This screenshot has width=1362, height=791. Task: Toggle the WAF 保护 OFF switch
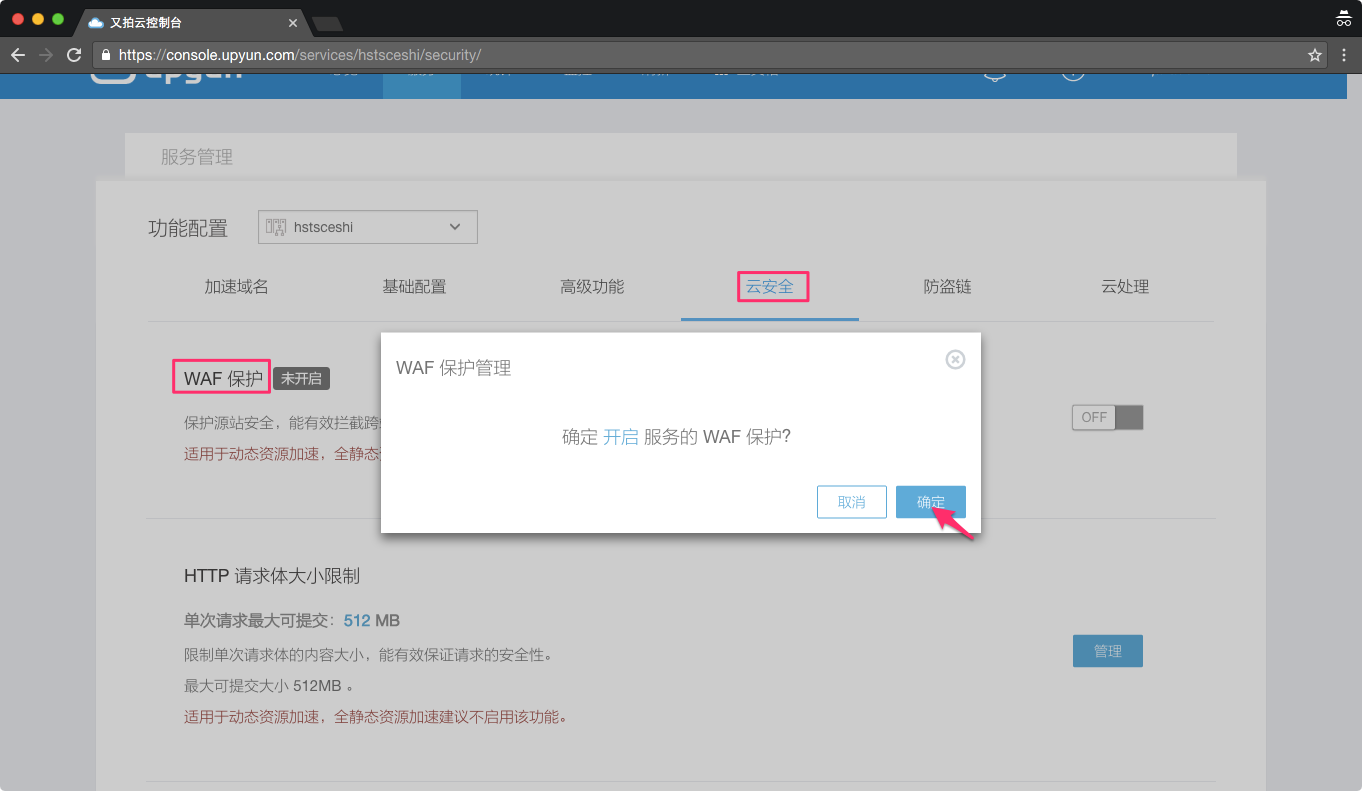[x=1107, y=417]
